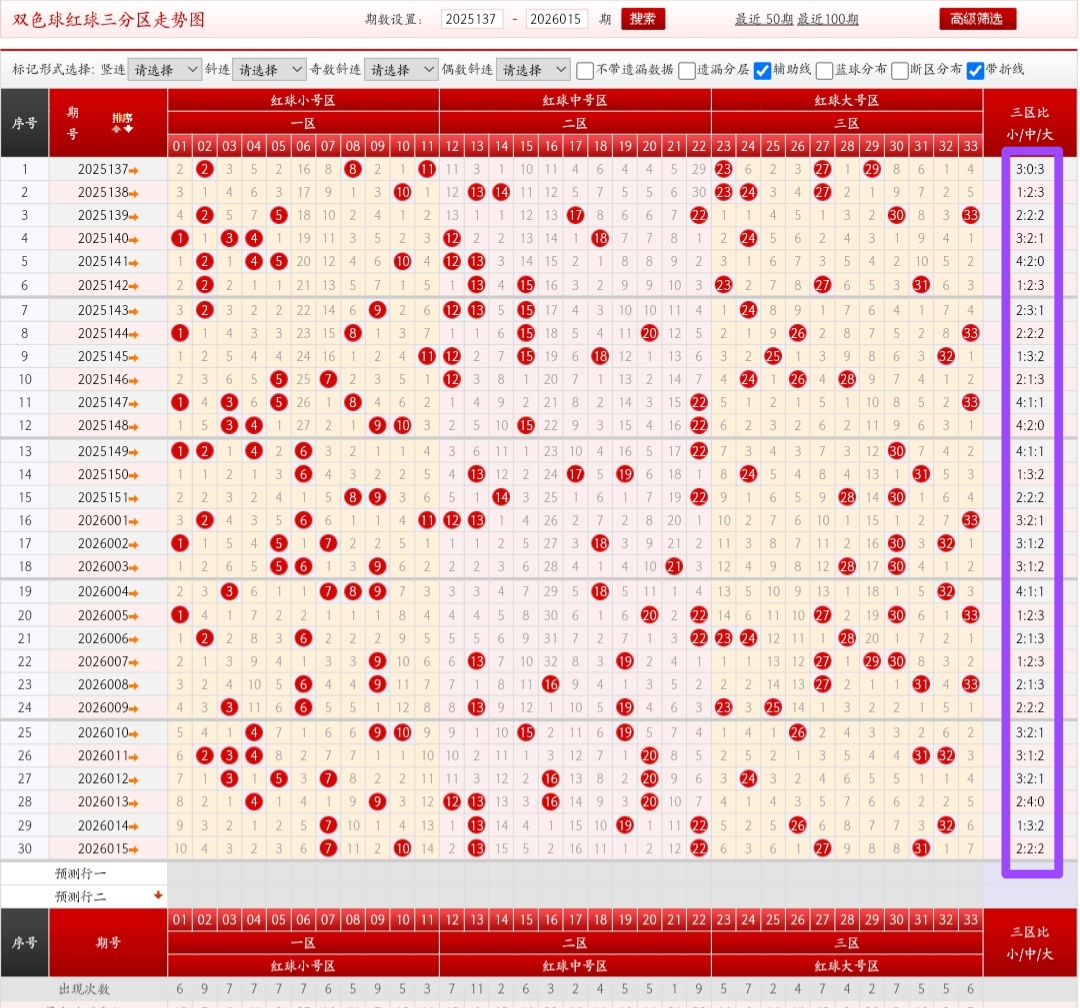Click red ball 24 in row 2026012
The image size is (1080, 1008).
click(x=748, y=779)
